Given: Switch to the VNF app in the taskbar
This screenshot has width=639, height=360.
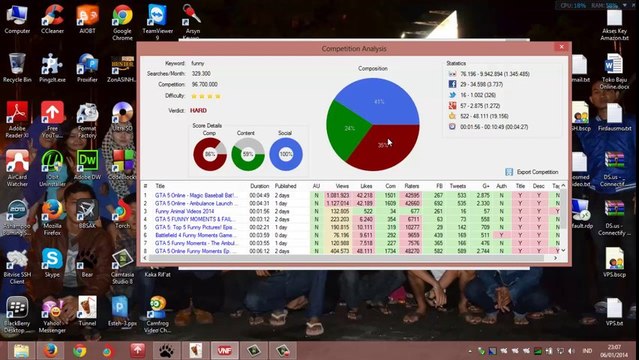Looking at the screenshot, I should click(225, 350).
